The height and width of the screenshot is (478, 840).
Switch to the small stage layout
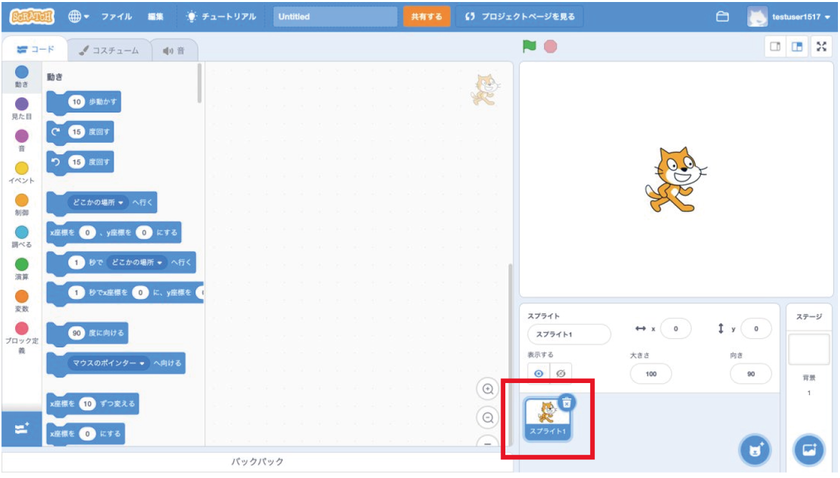tap(775, 47)
